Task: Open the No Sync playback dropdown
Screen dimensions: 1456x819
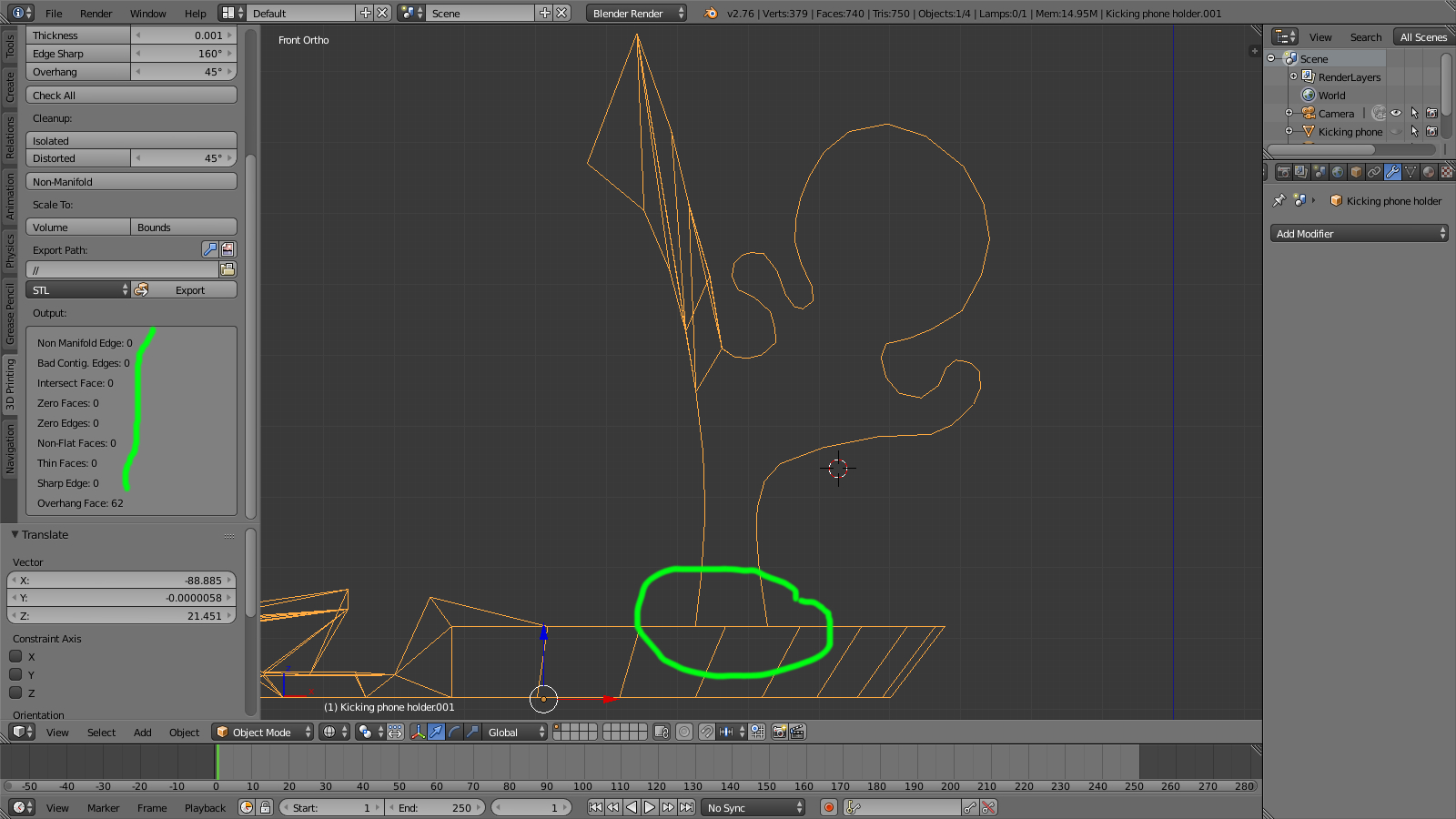Action: [753, 807]
